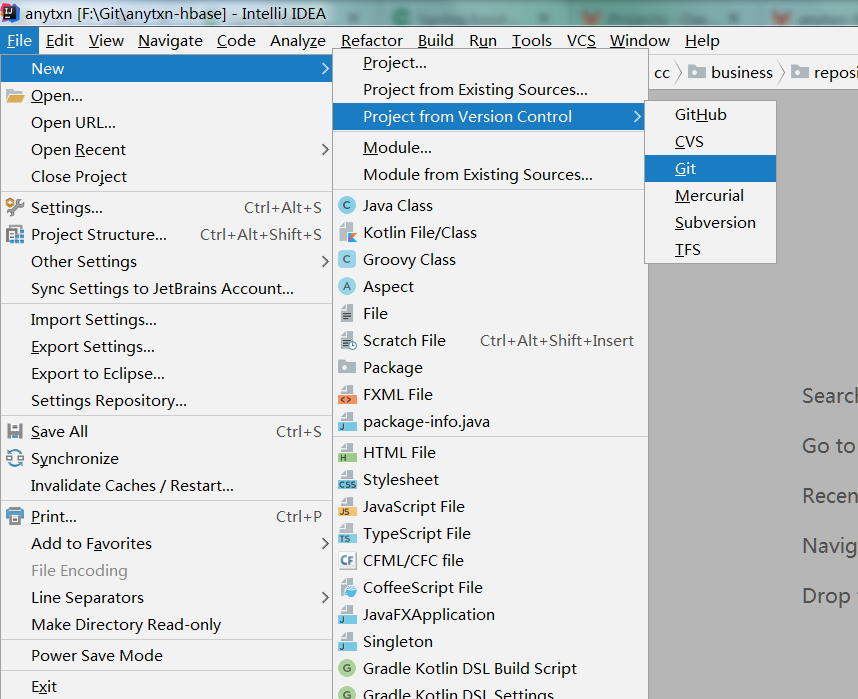Click the JavaScript File icon
Screen dimensions: 858x699
(x=347, y=507)
